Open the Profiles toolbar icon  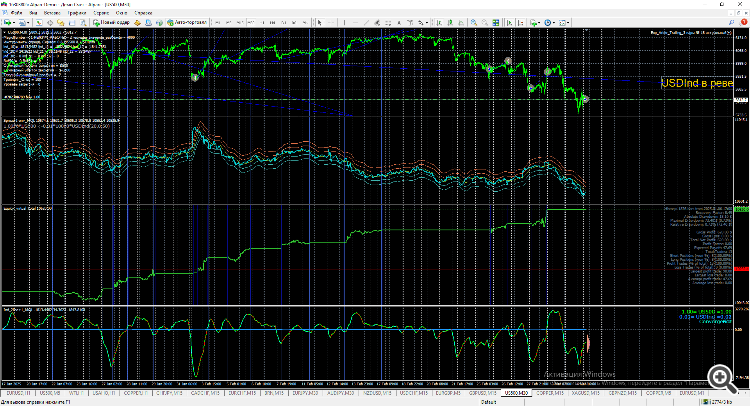click(x=22, y=22)
